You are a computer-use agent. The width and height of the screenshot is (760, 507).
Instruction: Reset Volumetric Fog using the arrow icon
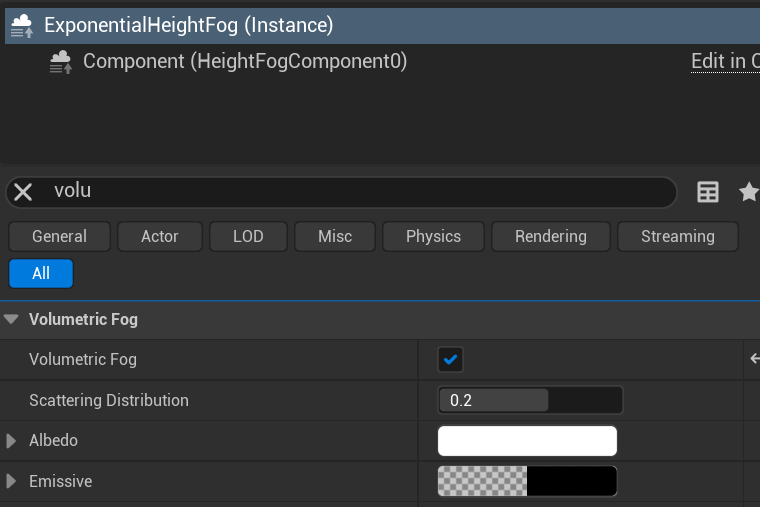pyautogui.click(x=753, y=359)
